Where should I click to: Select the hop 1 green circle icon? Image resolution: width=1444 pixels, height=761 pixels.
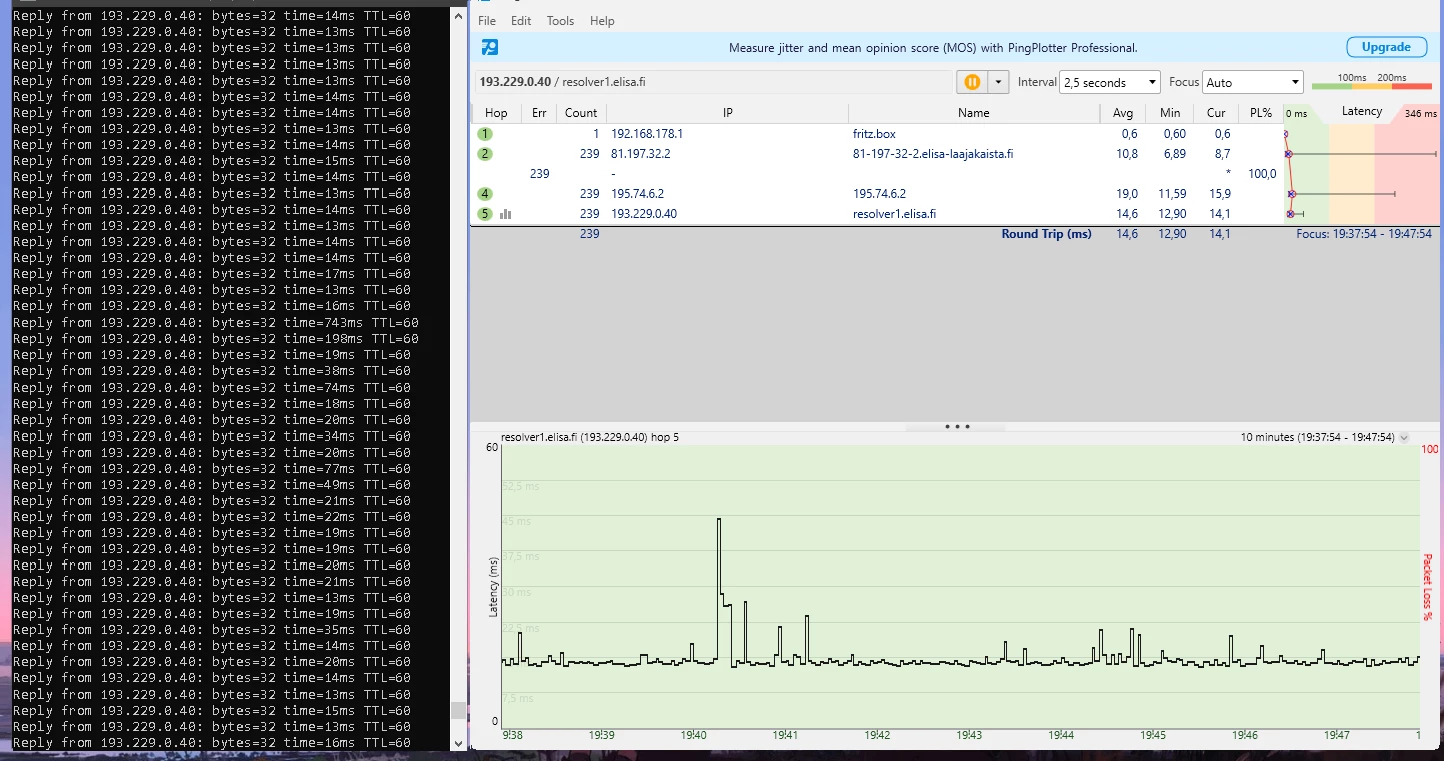[x=485, y=134]
